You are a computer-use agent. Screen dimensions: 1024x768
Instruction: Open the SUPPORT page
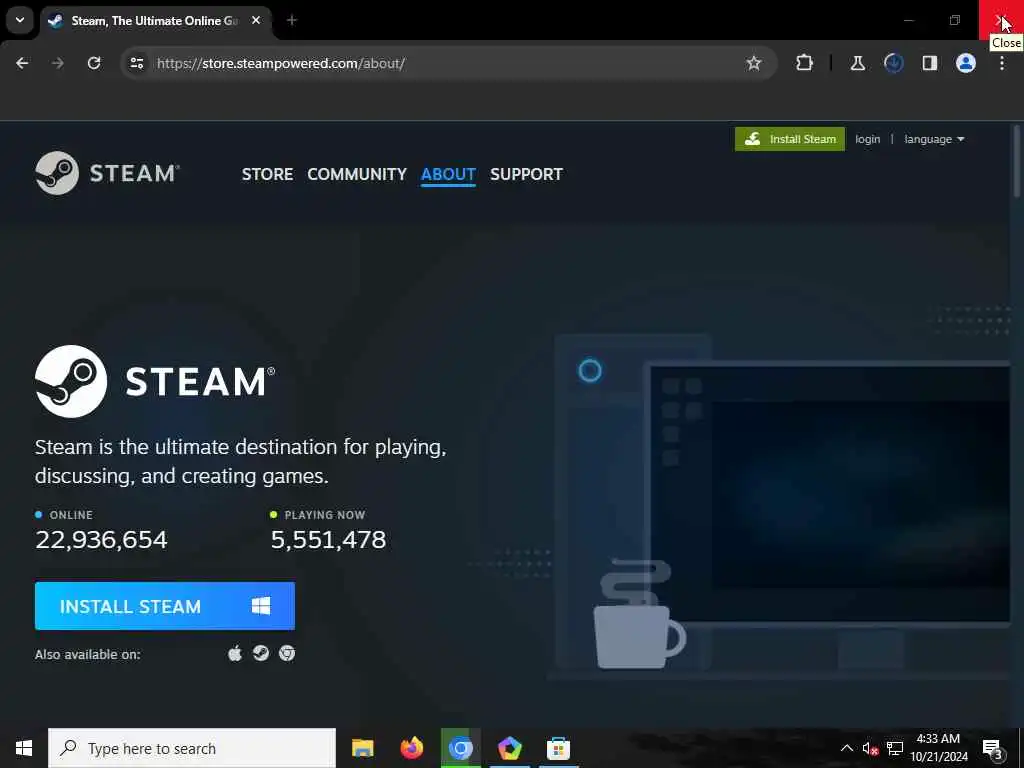coord(526,174)
